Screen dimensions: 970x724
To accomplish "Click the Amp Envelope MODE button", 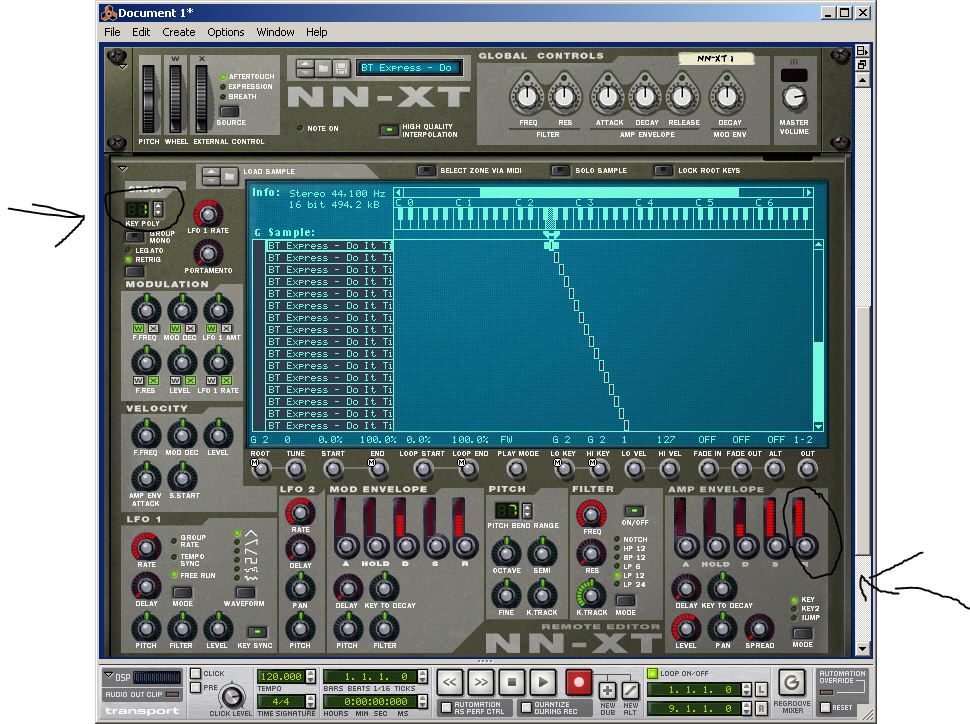I will [x=802, y=633].
